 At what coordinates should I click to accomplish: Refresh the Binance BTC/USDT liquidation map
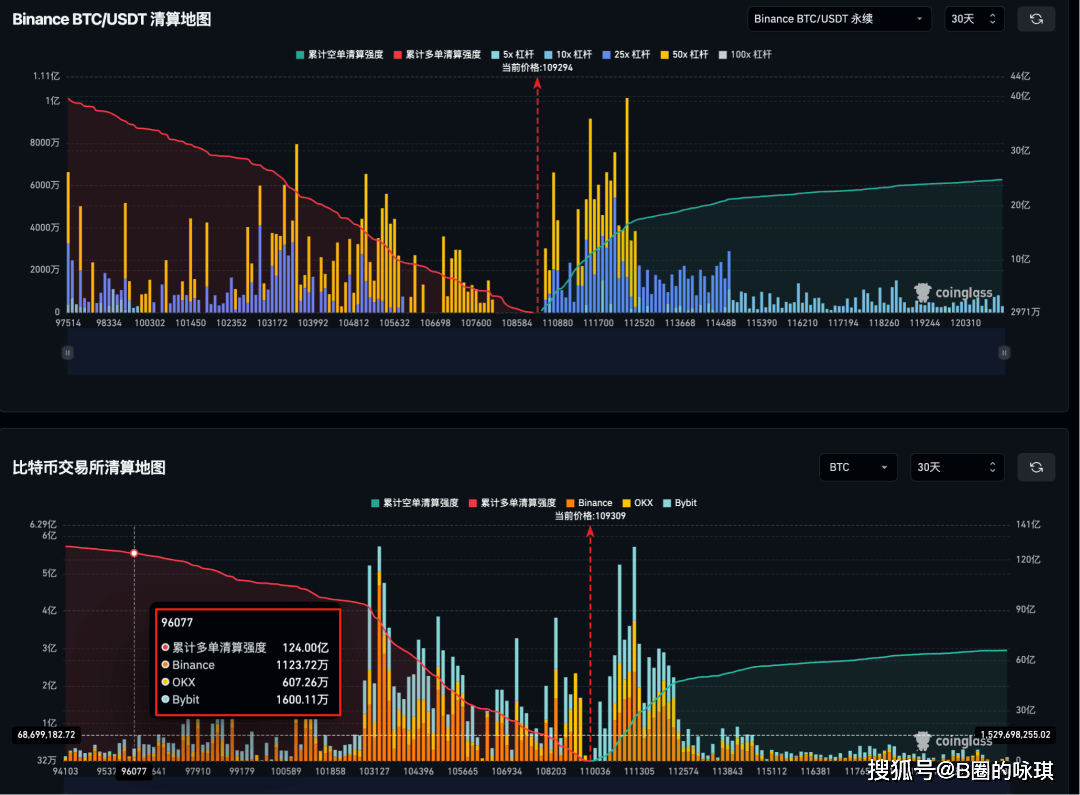(1036, 19)
